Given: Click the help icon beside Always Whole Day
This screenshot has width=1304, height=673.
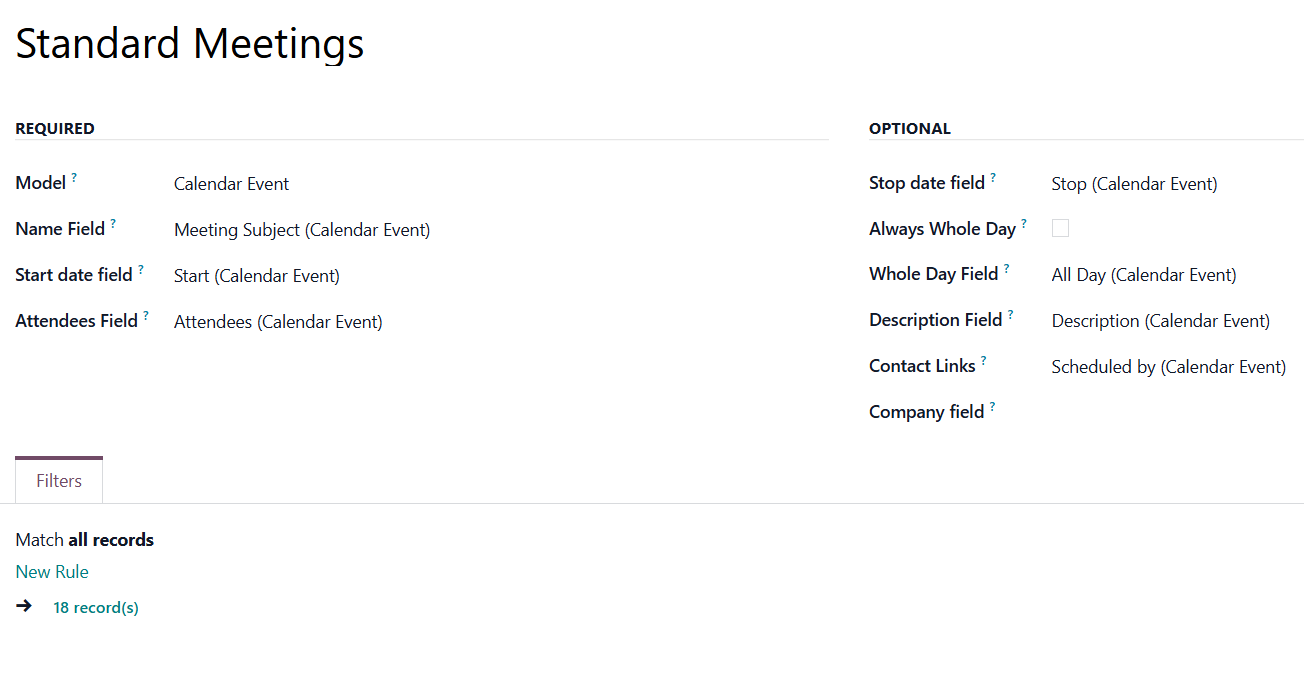Looking at the screenshot, I should [1024, 224].
